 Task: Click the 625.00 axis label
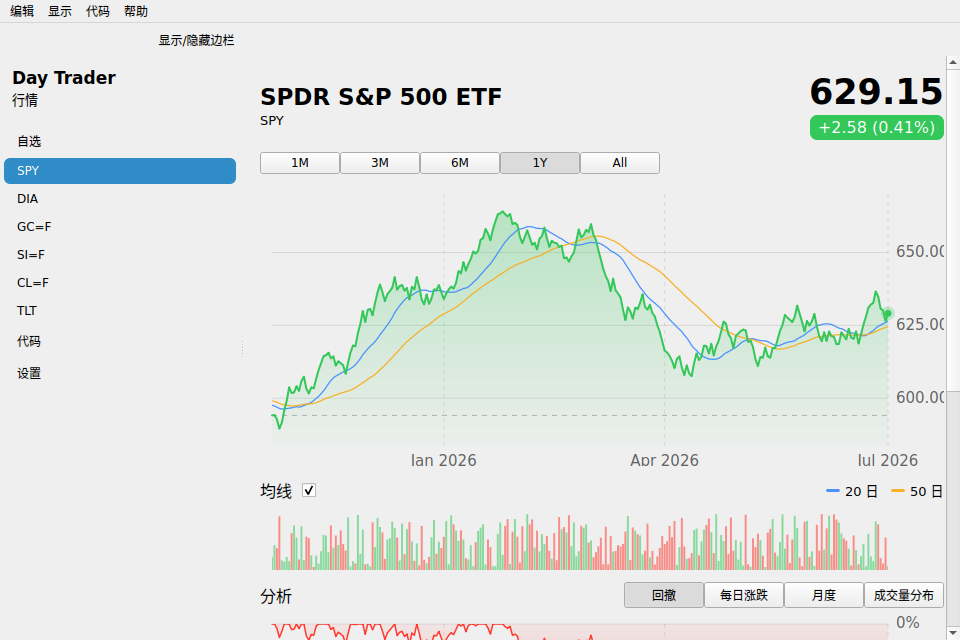(920, 325)
